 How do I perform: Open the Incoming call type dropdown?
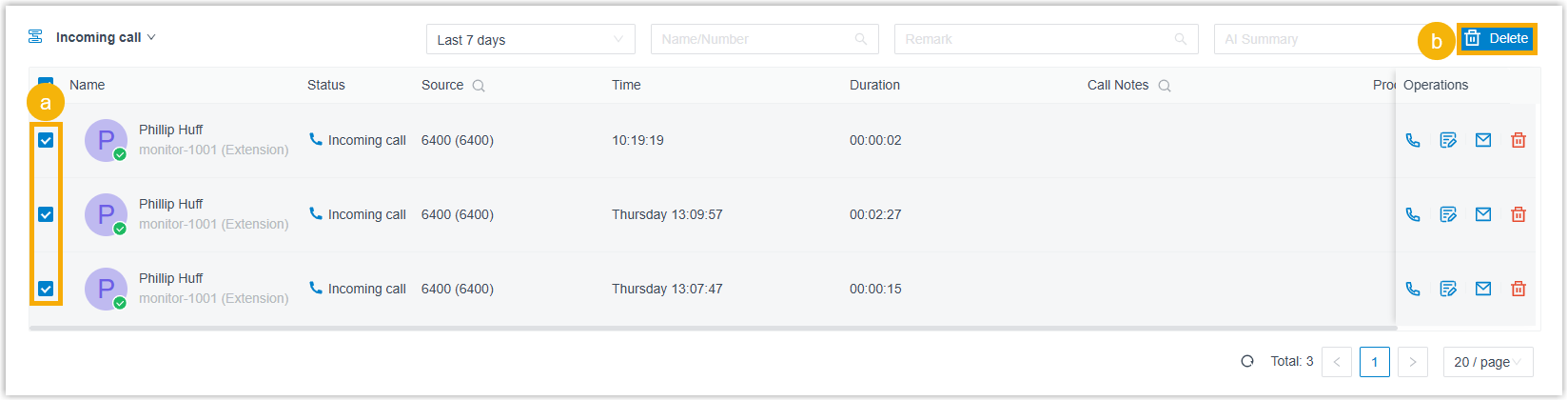(105, 37)
